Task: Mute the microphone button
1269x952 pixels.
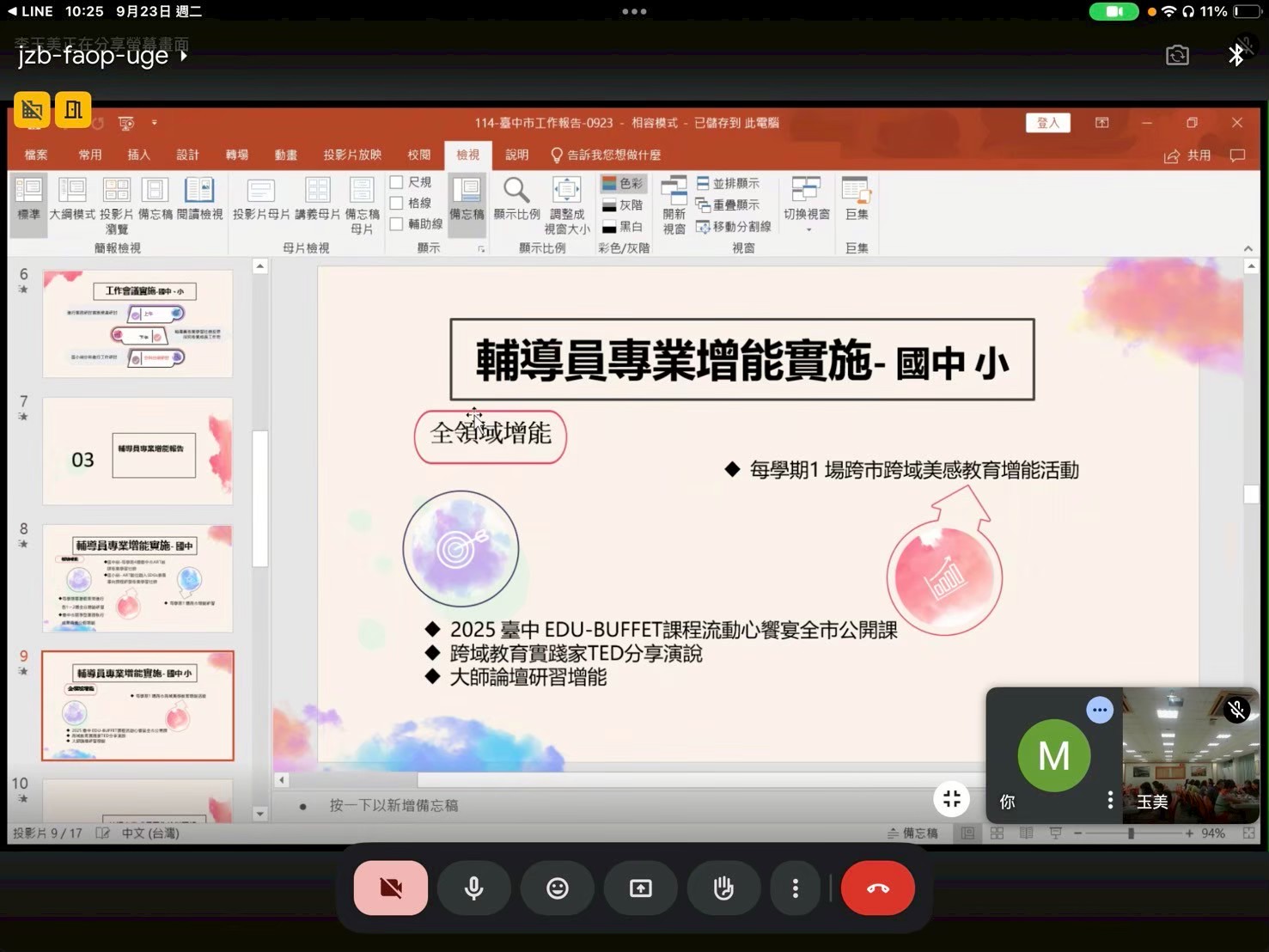Action: coord(473,888)
